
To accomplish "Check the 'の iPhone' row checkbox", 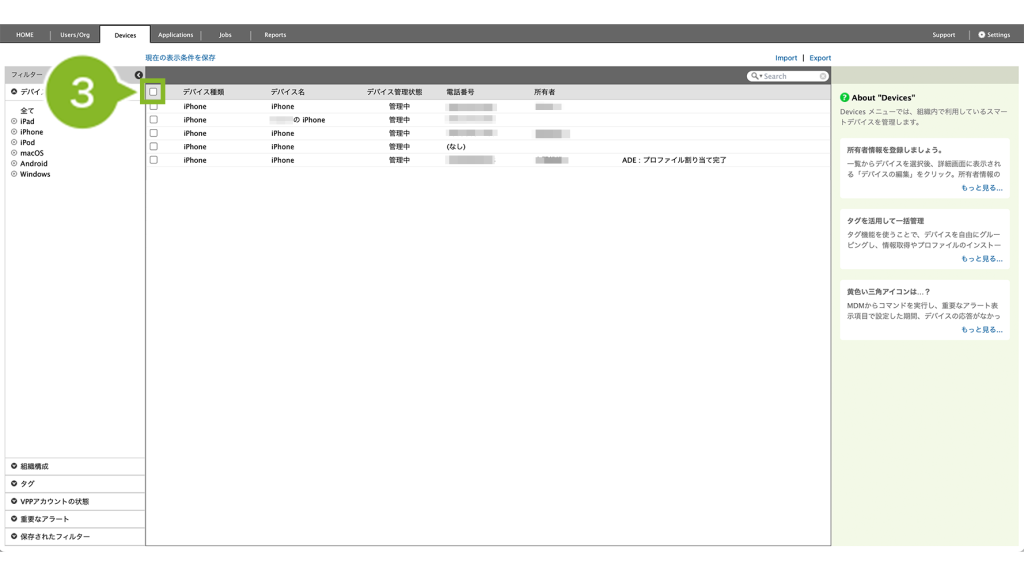I will (153, 120).
